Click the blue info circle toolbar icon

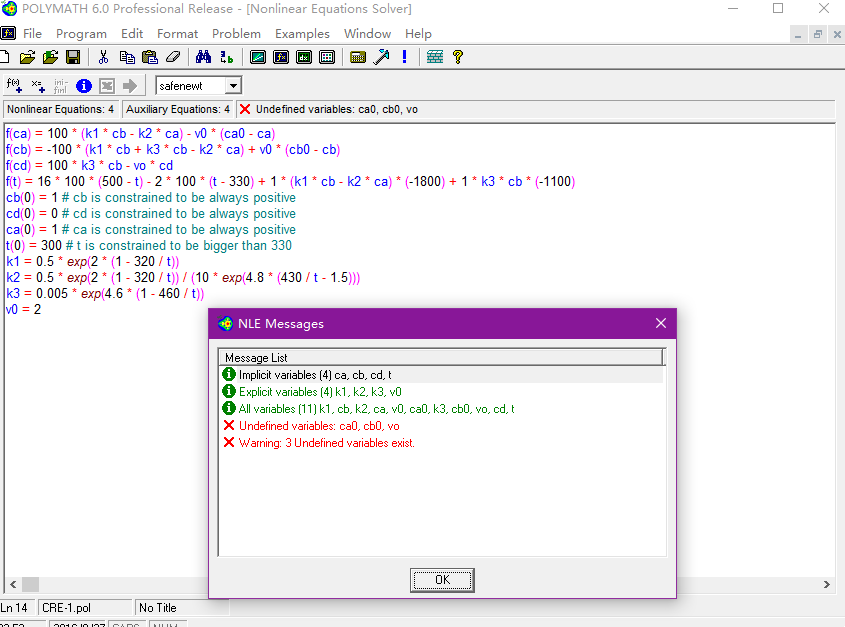84,85
